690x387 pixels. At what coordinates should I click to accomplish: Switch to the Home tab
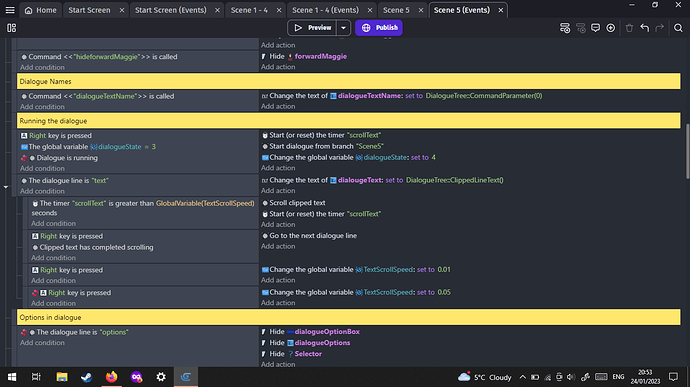40,10
